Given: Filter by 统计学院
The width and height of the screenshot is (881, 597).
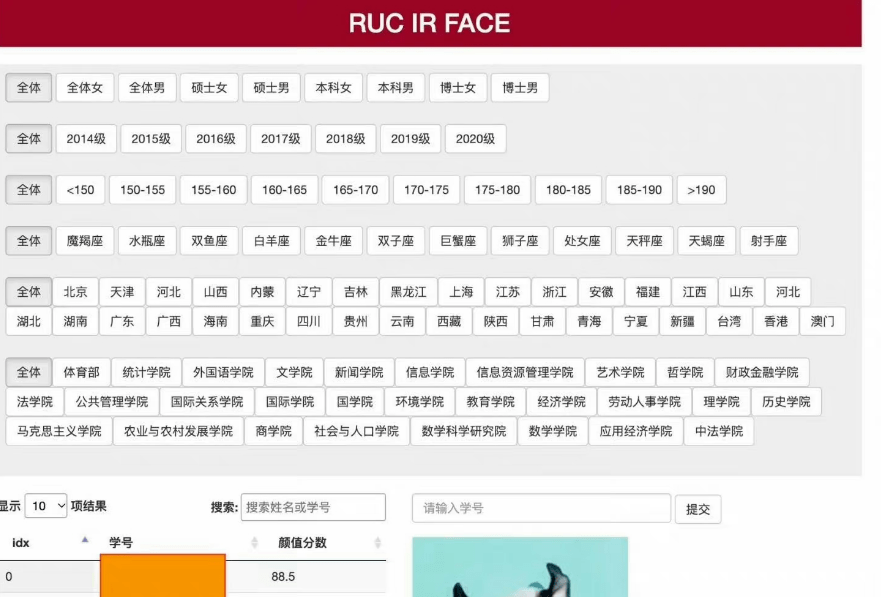Looking at the screenshot, I should pyautogui.click(x=146, y=372).
